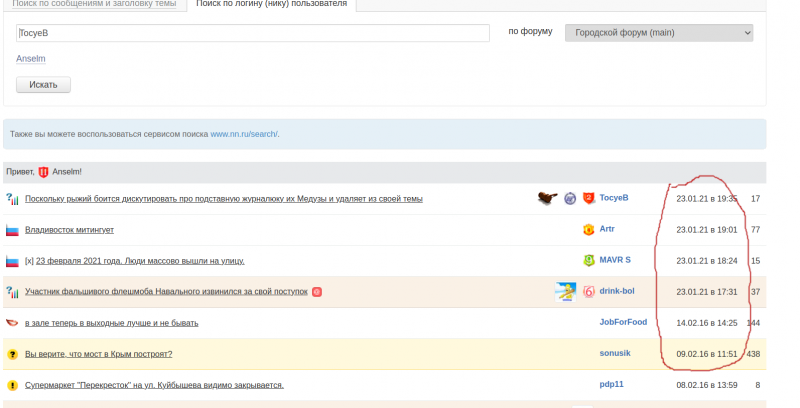
Task: Click the green shield badge next to MAVR S
Action: 589,261
